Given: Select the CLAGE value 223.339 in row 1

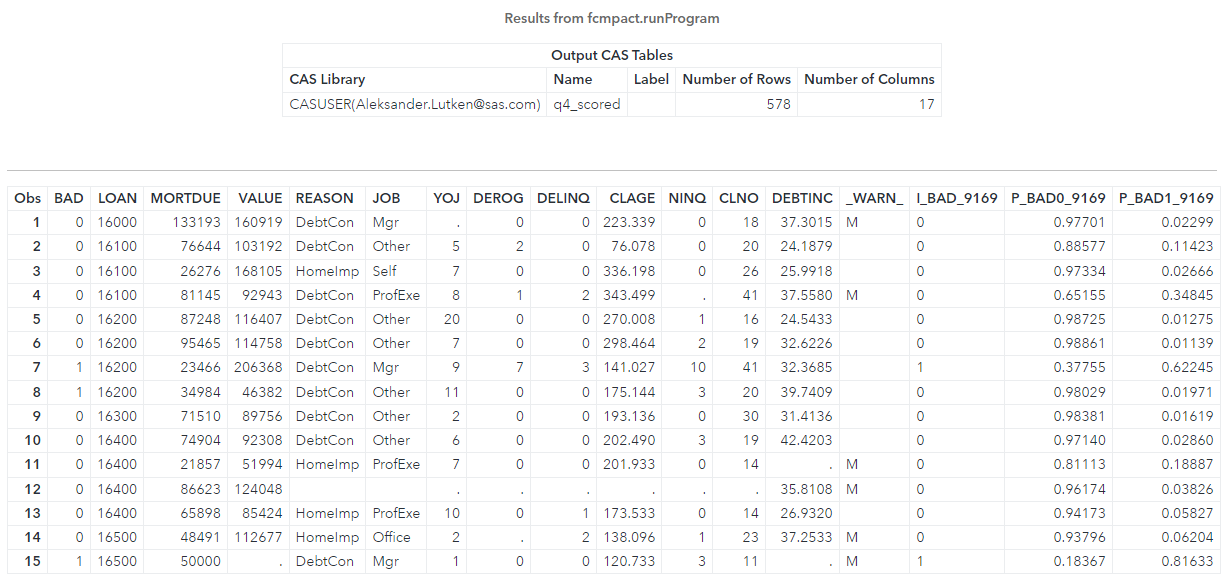Looking at the screenshot, I should [x=631, y=222].
